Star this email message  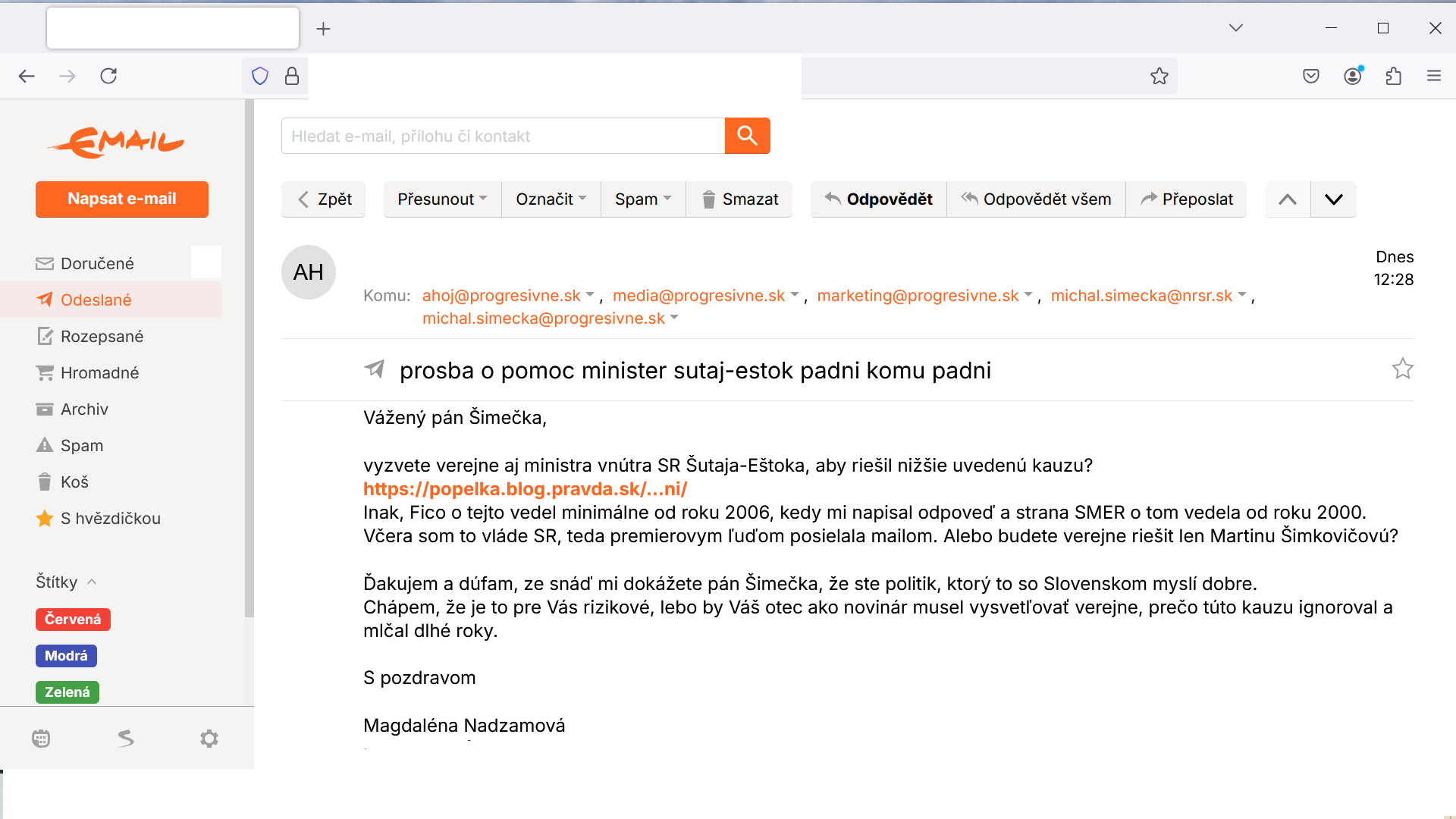(1402, 369)
